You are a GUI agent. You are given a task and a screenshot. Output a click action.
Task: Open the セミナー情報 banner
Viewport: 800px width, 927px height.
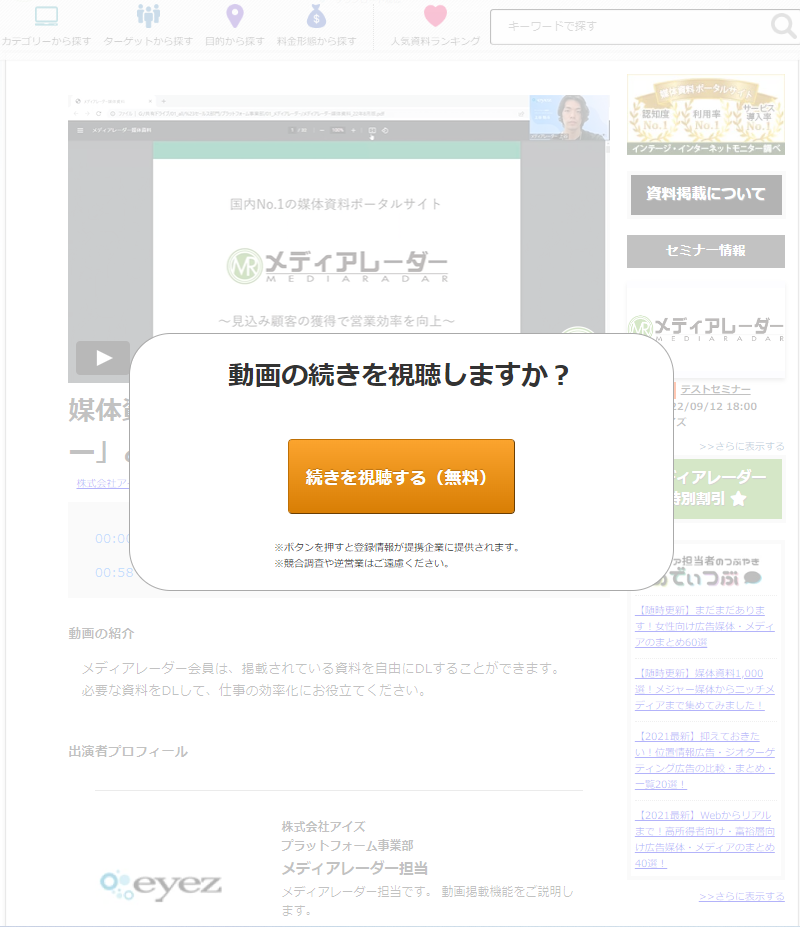click(705, 251)
